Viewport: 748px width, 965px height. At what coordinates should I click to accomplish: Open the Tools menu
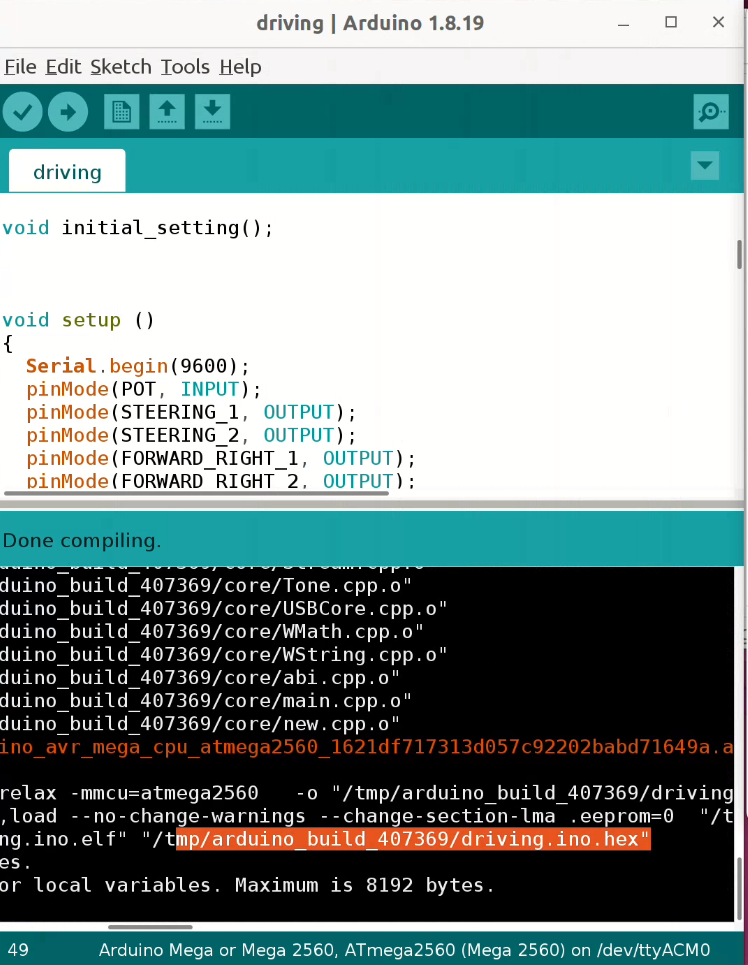tap(185, 66)
